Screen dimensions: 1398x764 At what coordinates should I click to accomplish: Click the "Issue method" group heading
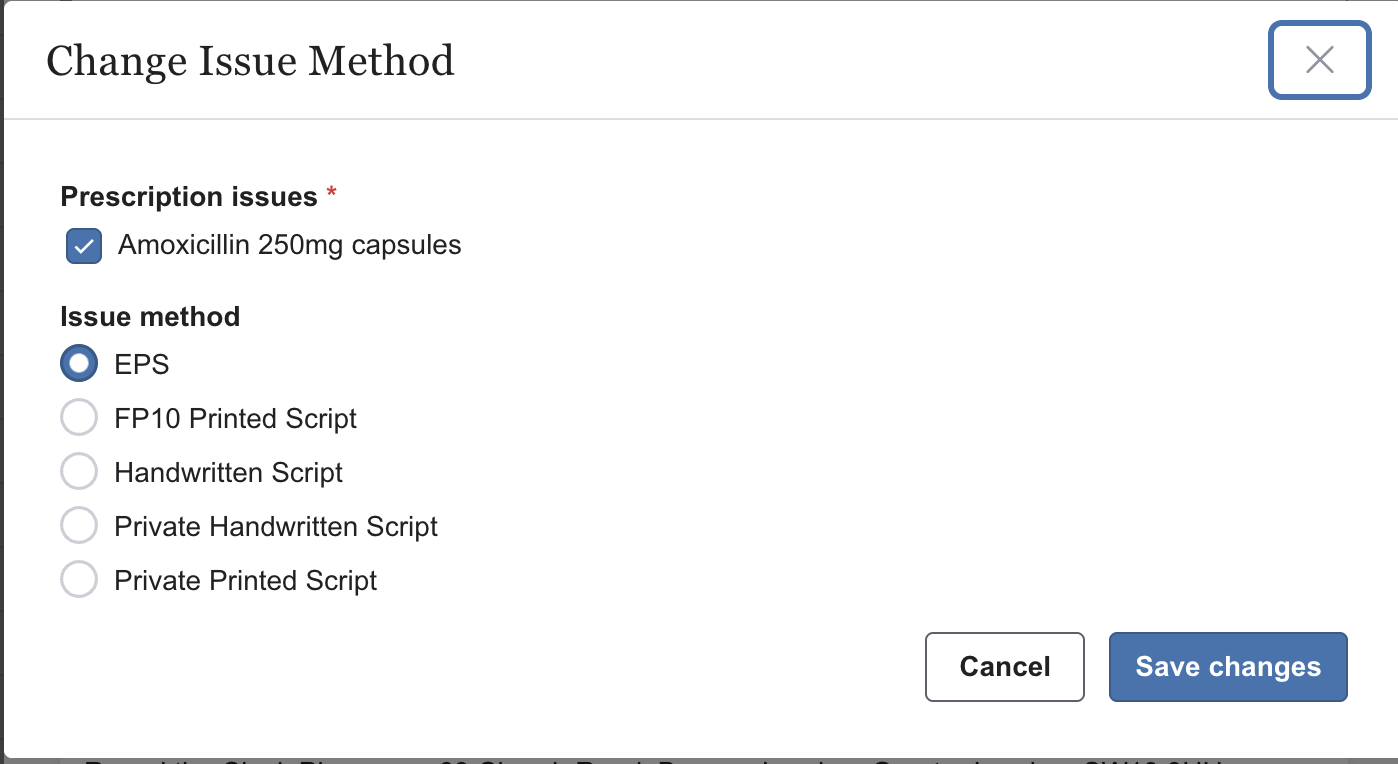pos(150,317)
